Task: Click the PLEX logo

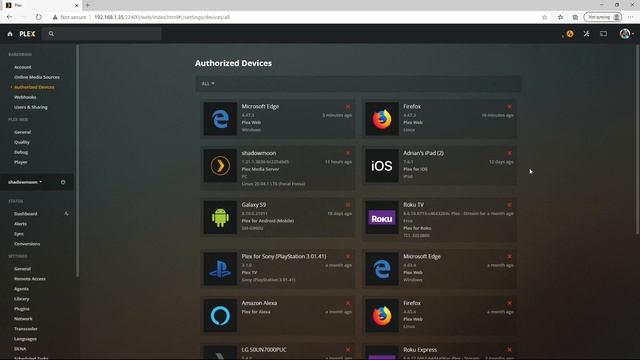Action: (x=27, y=34)
